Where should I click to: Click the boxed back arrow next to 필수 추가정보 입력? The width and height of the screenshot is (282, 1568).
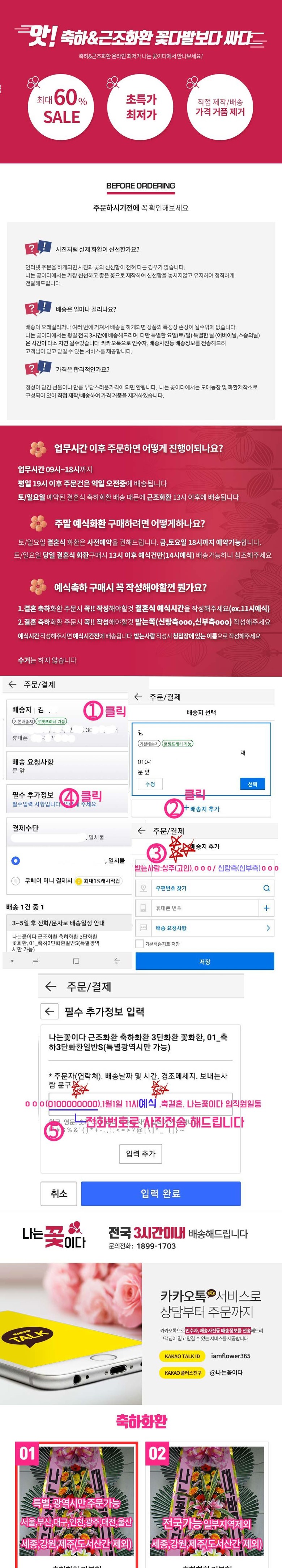coord(49,1012)
